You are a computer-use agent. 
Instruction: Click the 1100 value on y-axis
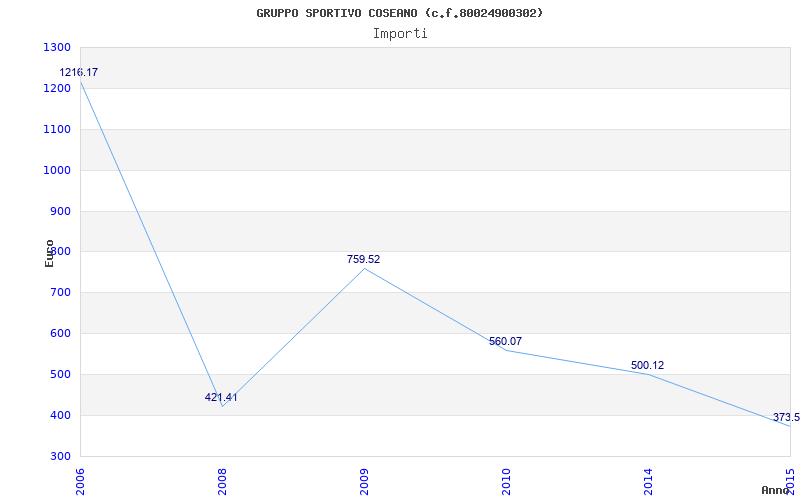(x=58, y=130)
